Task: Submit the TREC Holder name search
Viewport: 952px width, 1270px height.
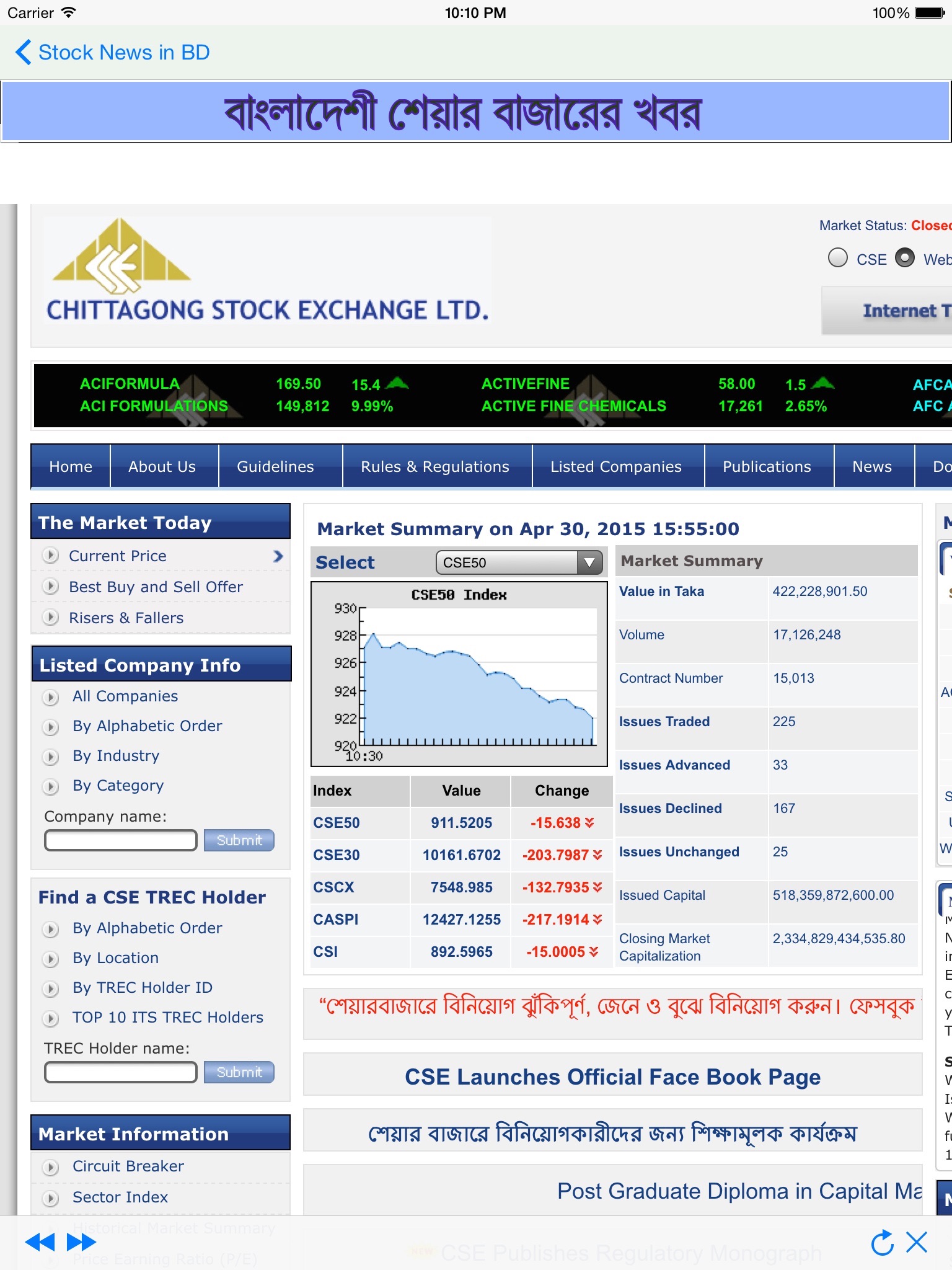Action: pyautogui.click(x=239, y=1072)
